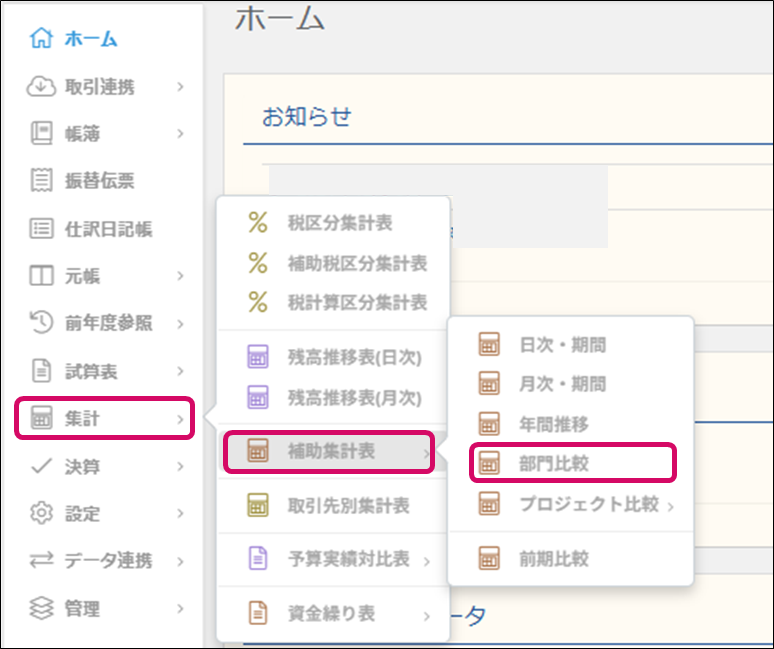Expand the プロジェクト比較 submenu arrow

coord(670,506)
